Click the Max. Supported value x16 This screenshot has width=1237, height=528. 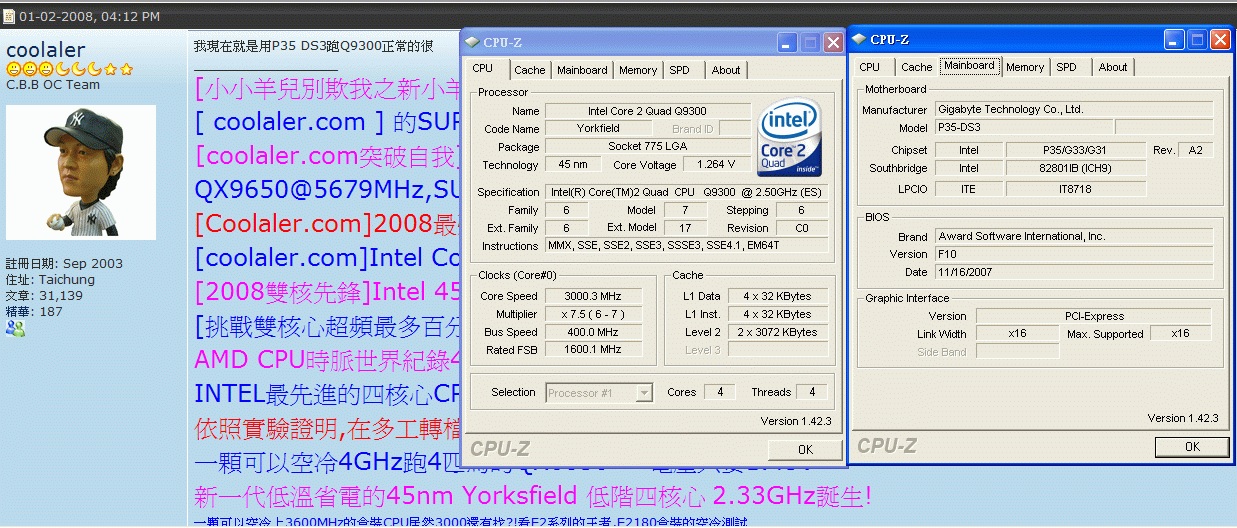pos(1180,334)
